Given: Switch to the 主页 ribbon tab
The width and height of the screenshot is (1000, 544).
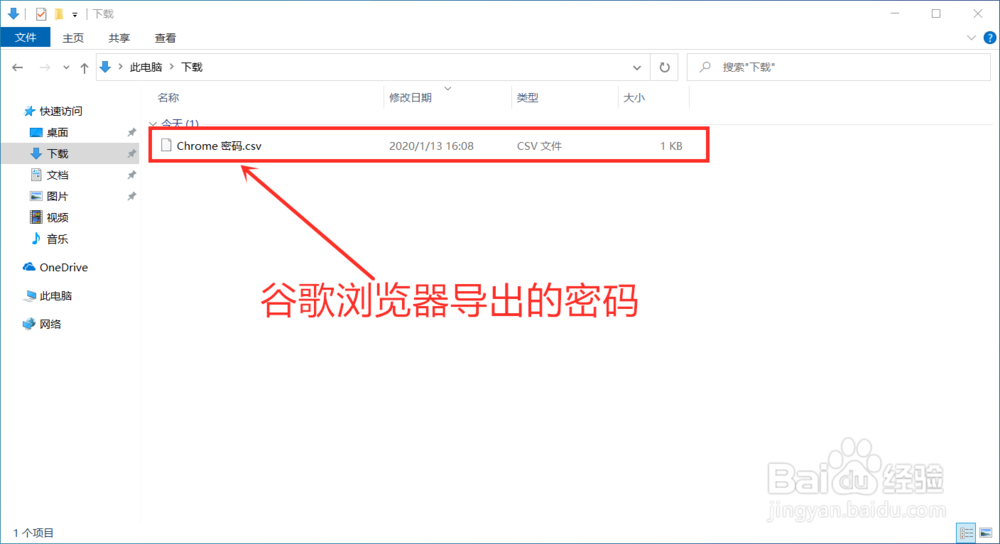Looking at the screenshot, I should click(73, 38).
